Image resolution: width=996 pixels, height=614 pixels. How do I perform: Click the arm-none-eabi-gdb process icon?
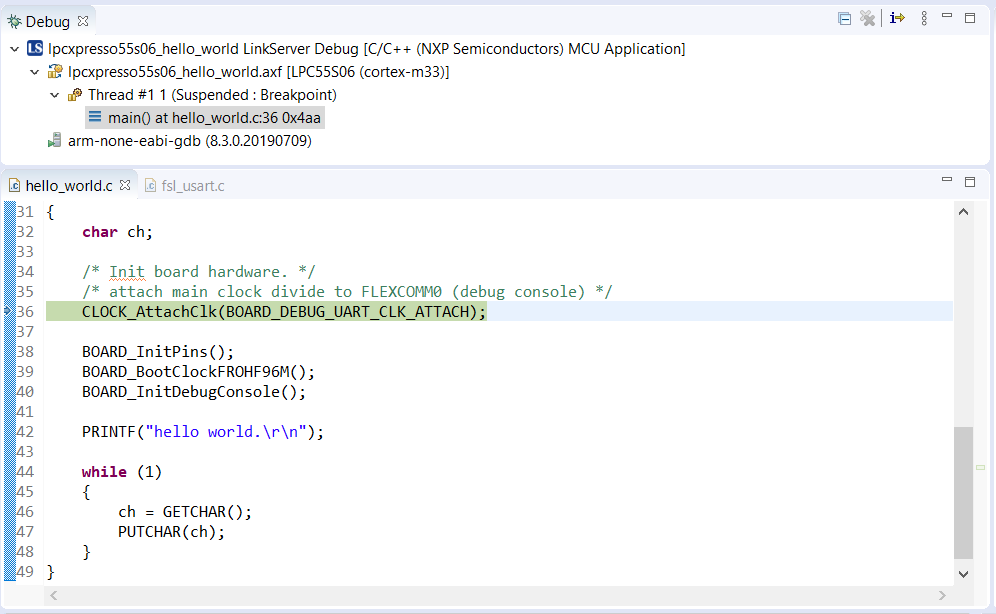55,141
